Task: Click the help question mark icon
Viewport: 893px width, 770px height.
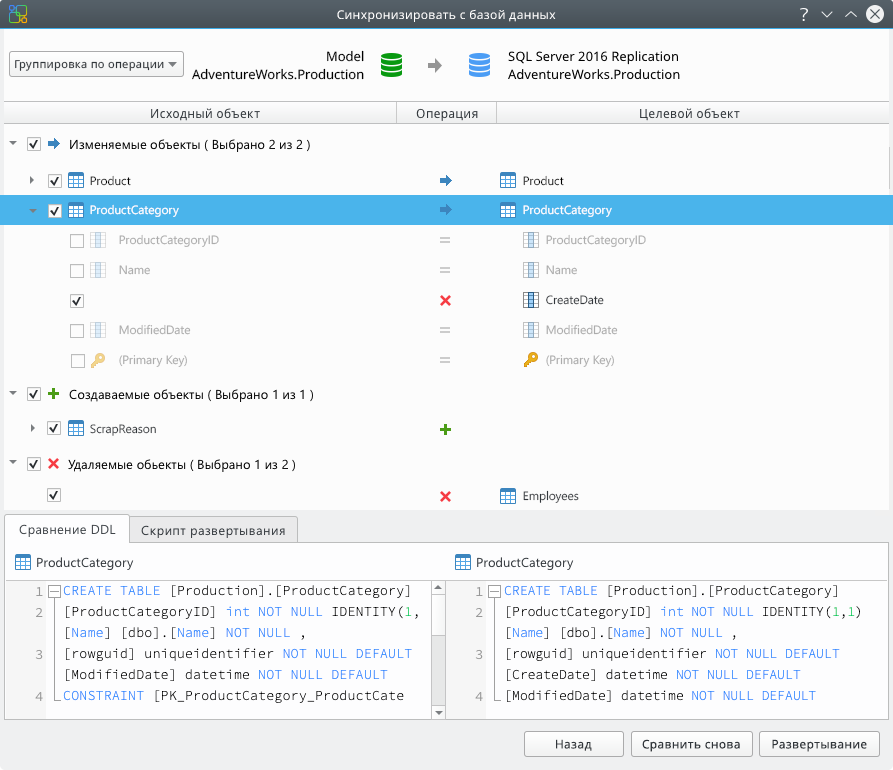Action: point(804,14)
